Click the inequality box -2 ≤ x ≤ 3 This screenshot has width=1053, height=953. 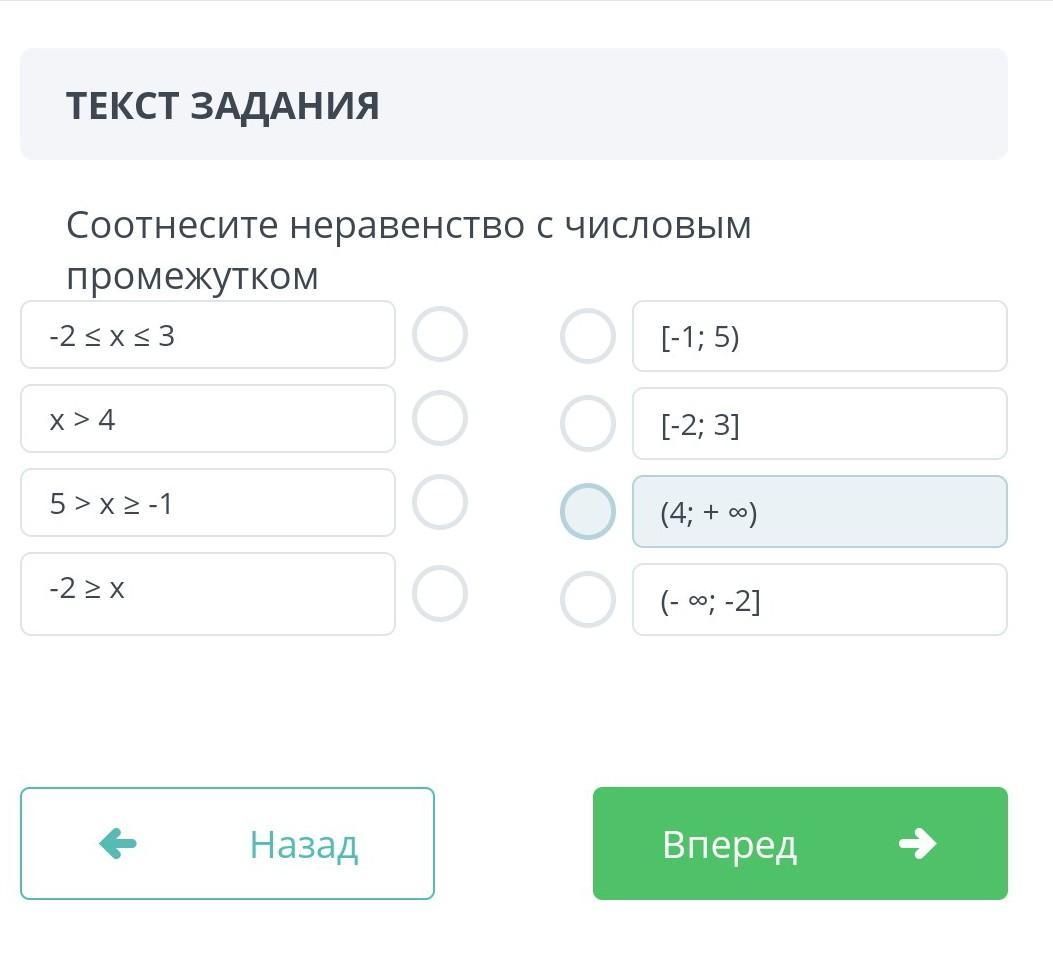pos(208,335)
